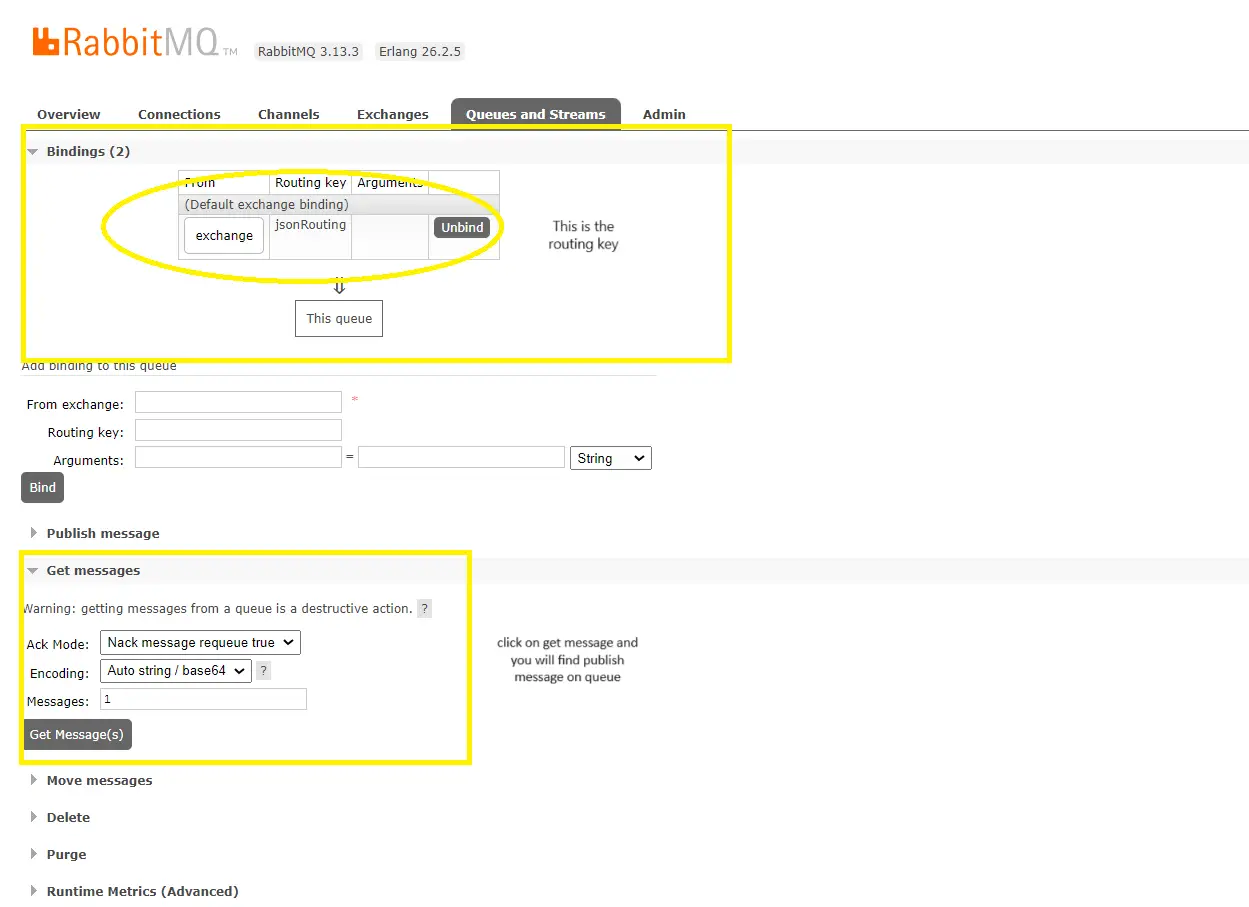Open the Exchanges tab
The width and height of the screenshot is (1249, 907).
tap(392, 114)
